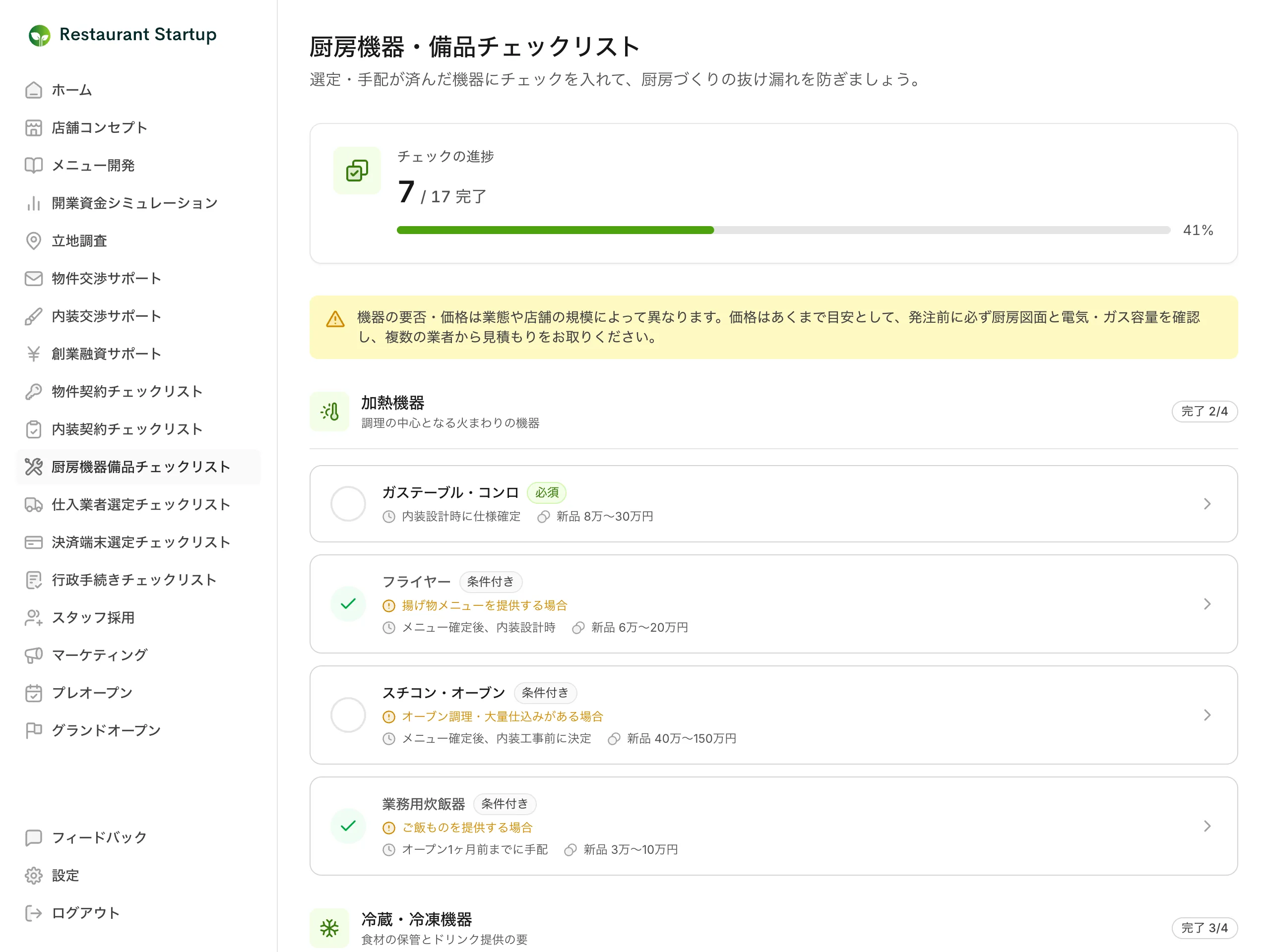Check off スチコン・オーブン item
Viewport: 1270px width, 952px height.
pyautogui.click(x=348, y=715)
